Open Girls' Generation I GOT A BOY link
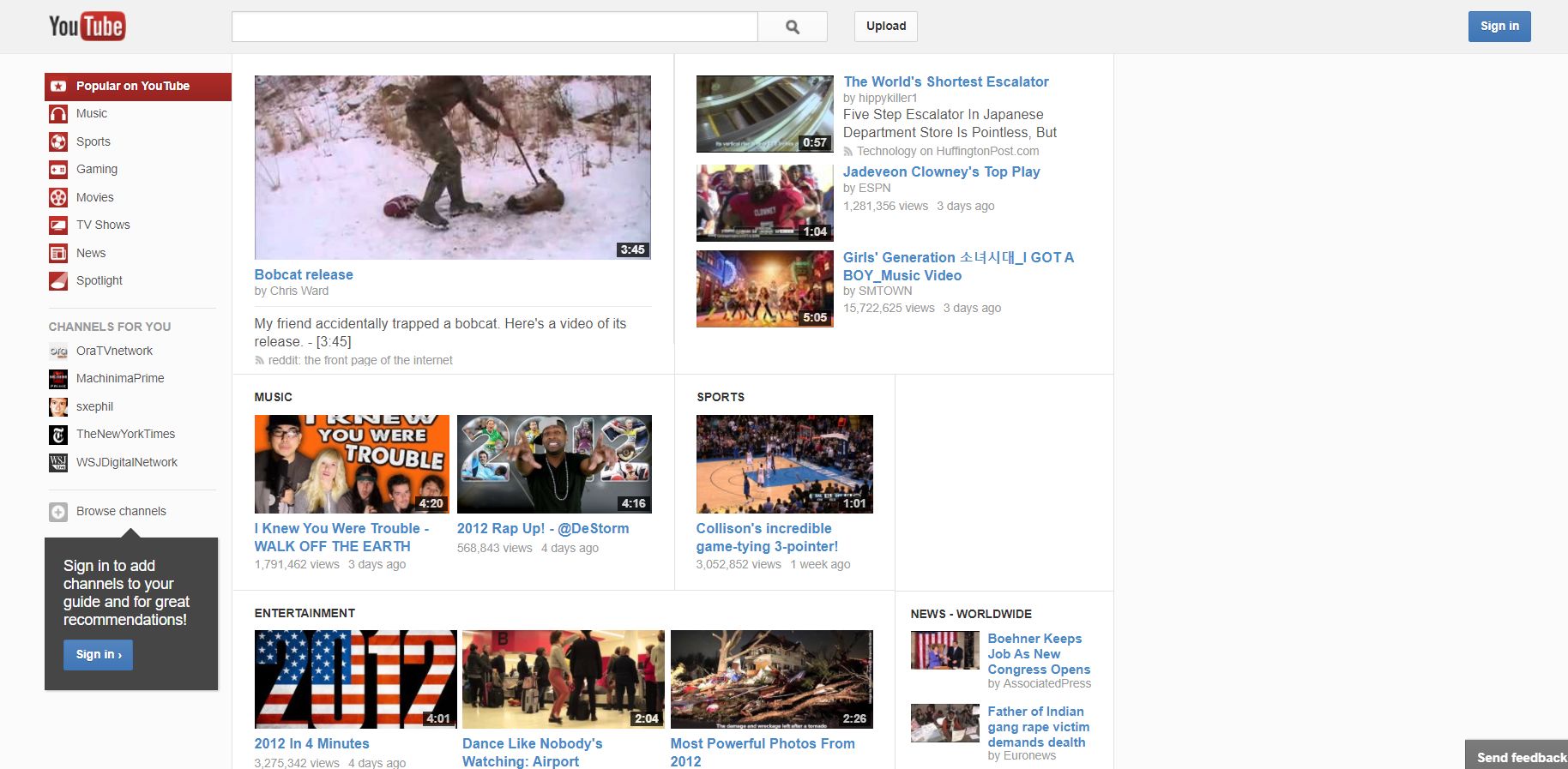 tap(958, 266)
